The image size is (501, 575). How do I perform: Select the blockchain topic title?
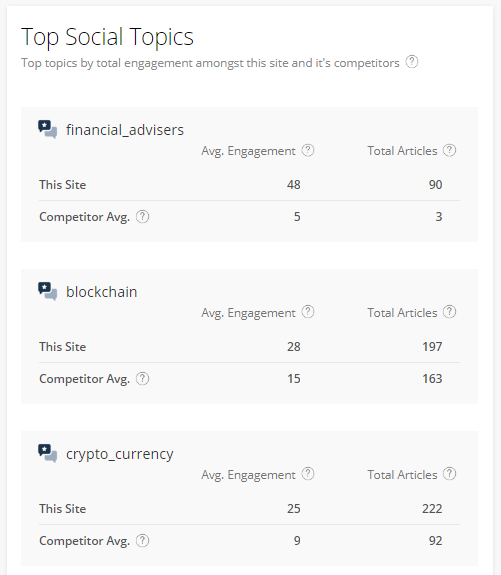[102, 292]
